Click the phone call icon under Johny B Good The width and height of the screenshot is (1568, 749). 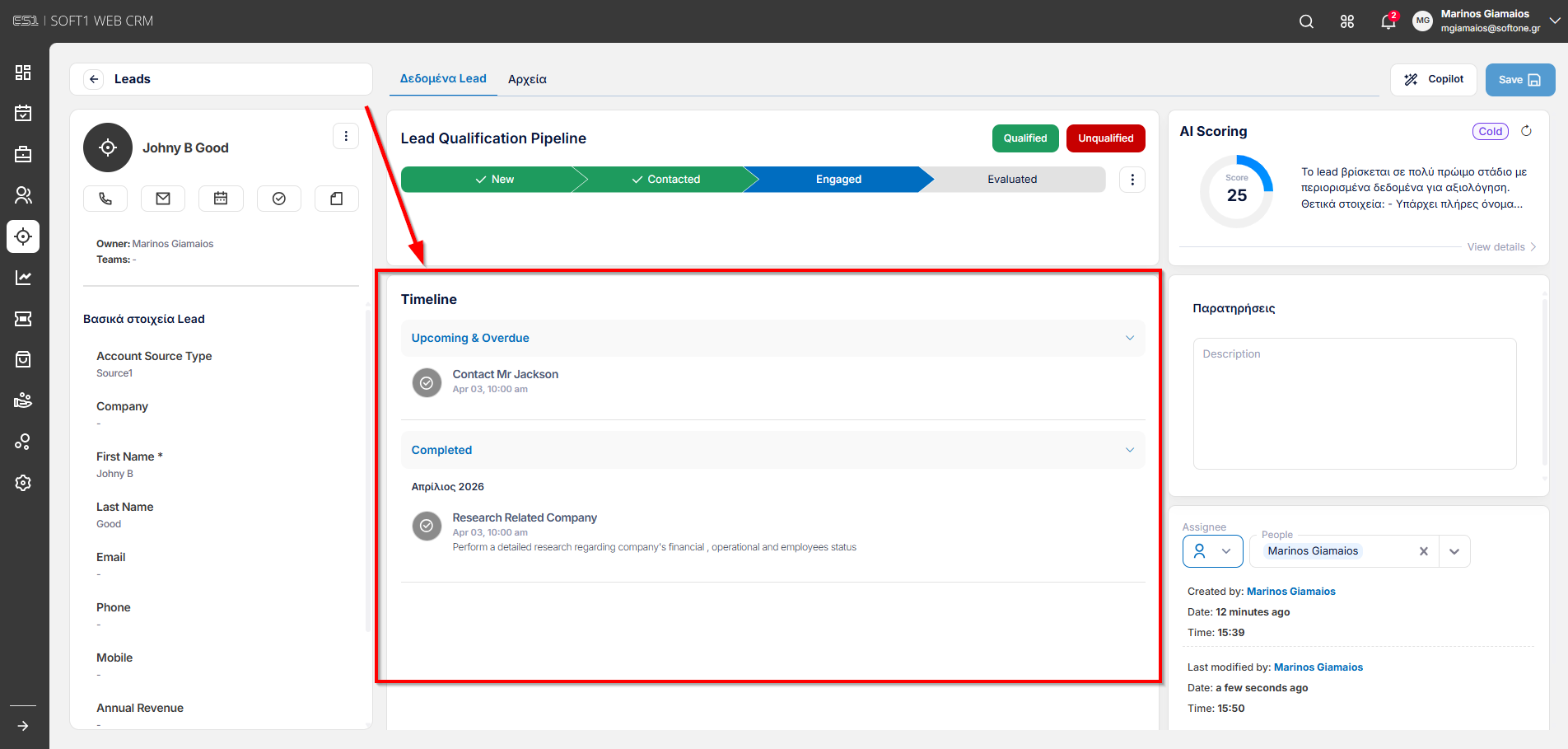click(x=105, y=199)
